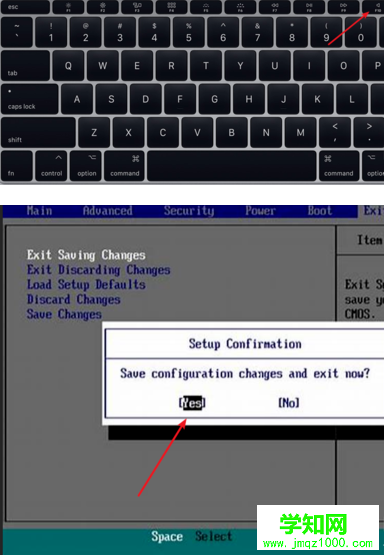Image resolution: width=384 pixels, height=555 pixels.
Task: Choose Exit Discarding Changes
Action: pyautogui.click(x=99, y=270)
